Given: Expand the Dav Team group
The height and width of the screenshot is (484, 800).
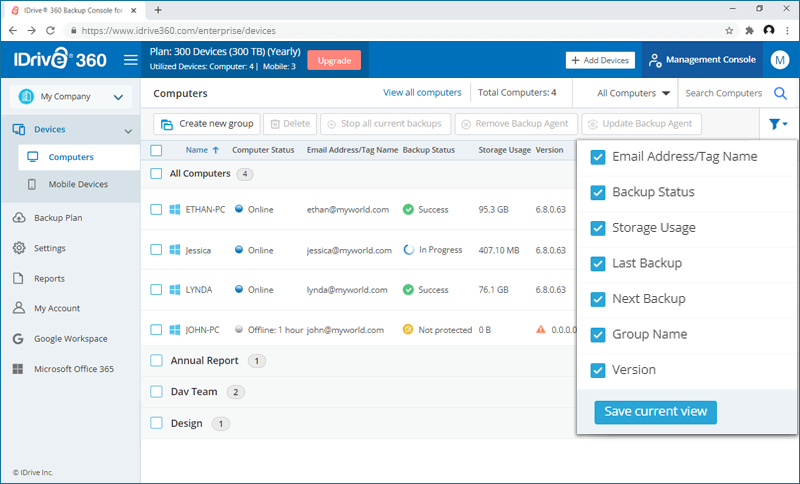Looking at the screenshot, I should click(194, 392).
